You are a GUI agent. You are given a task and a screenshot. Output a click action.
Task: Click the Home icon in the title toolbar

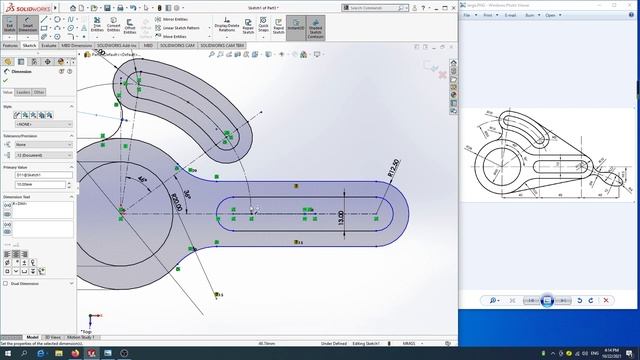[x=73, y=8]
